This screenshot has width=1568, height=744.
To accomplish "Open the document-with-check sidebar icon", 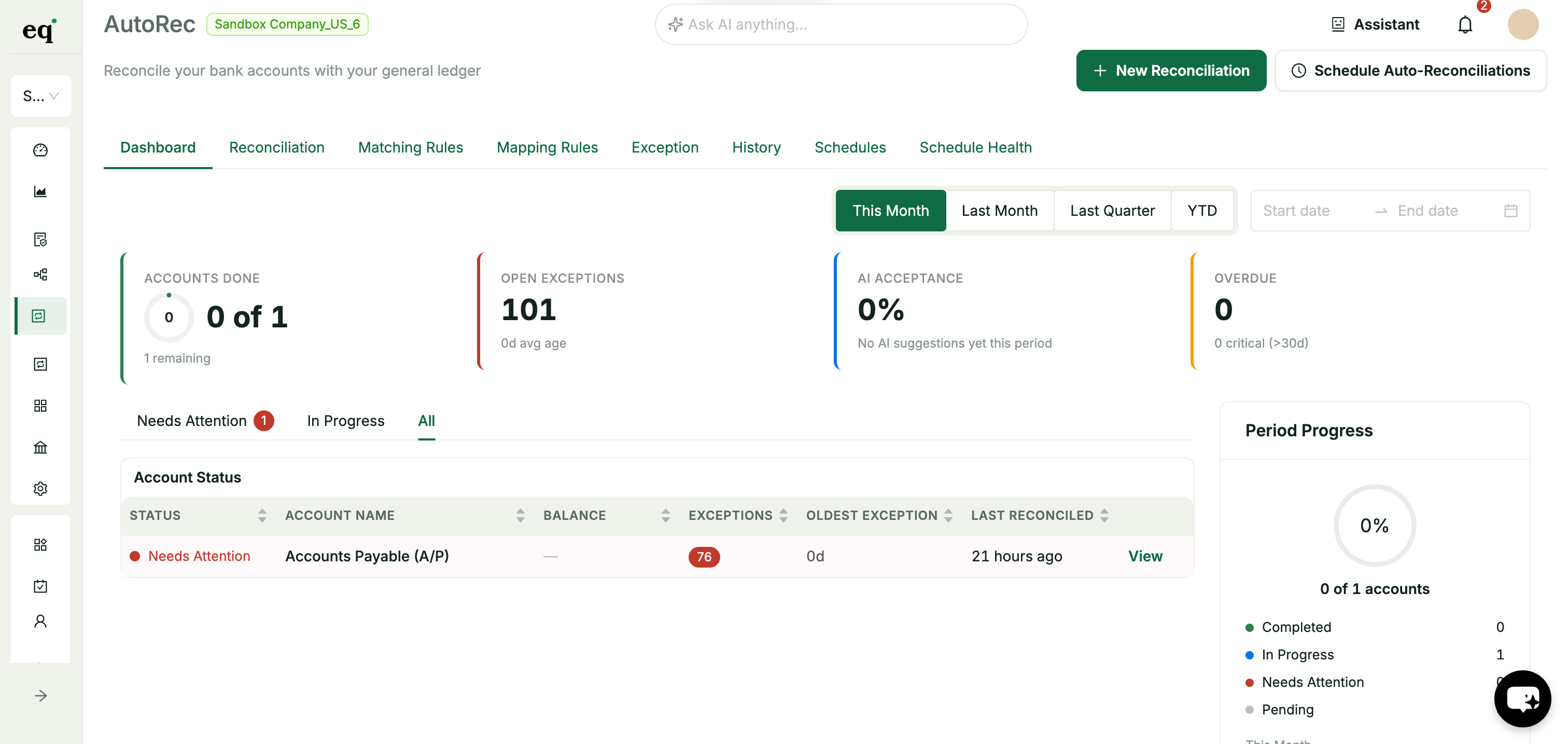I will pyautogui.click(x=40, y=239).
